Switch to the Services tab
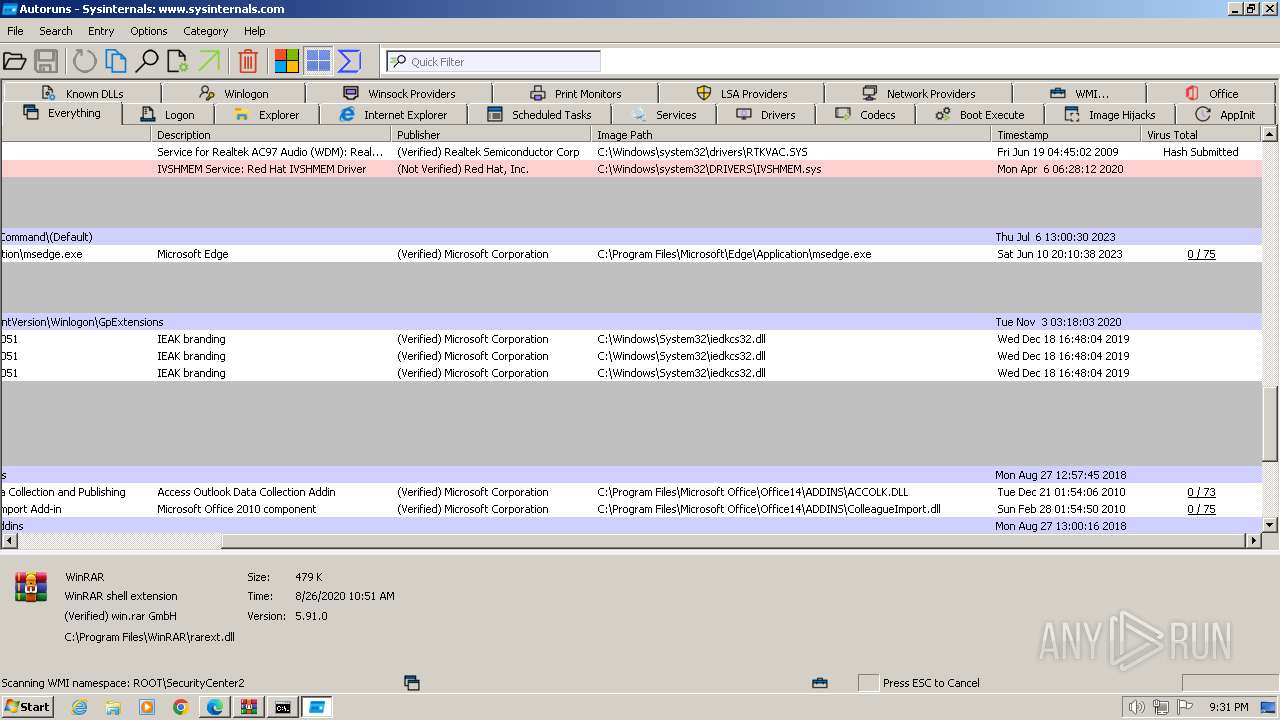The width and height of the screenshot is (1280, 720). click(663, 115)
